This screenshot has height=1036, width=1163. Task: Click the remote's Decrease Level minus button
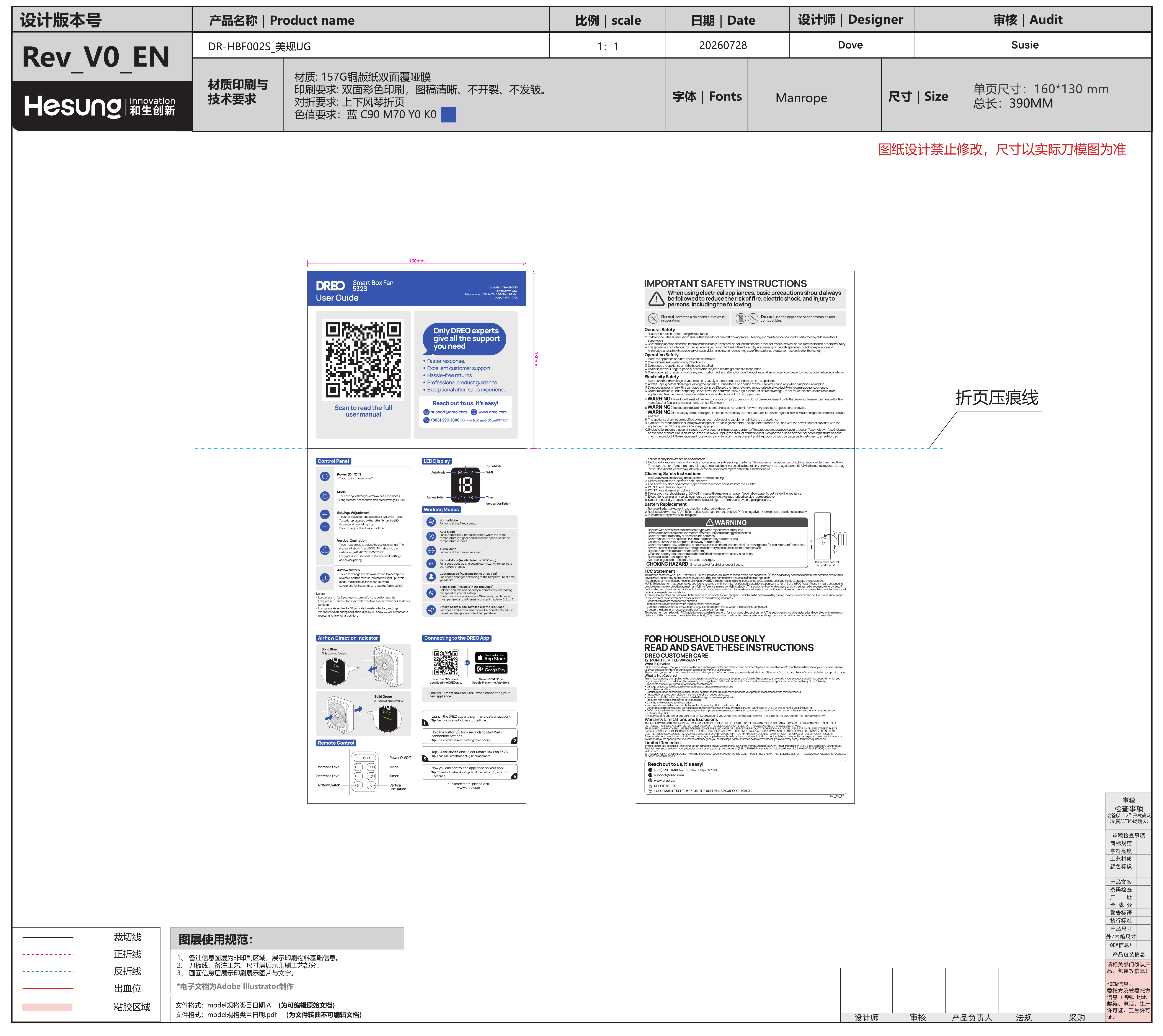click(x=358, y=776)
